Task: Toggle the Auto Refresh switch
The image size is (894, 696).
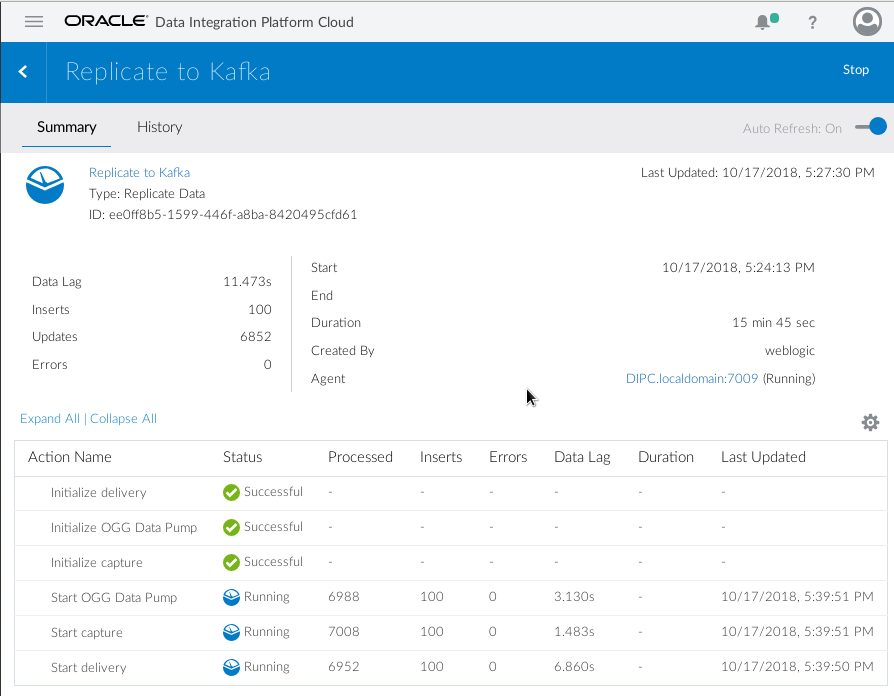Action: click(871, 127)
